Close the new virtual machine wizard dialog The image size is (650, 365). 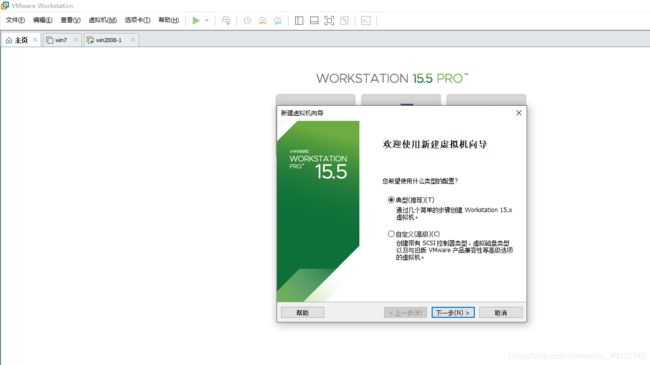click(519, 113)
